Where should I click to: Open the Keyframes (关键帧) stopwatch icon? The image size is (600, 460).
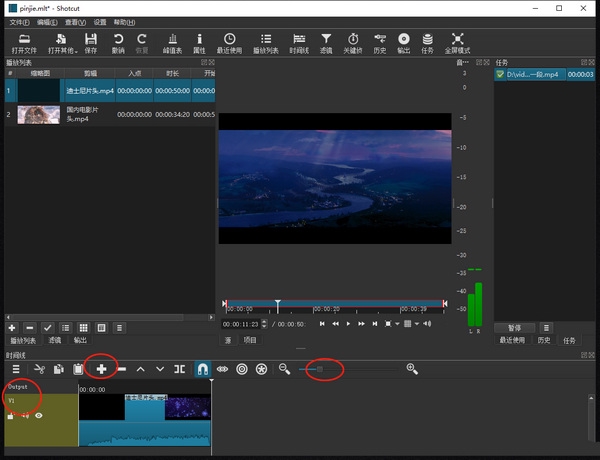point(353,39)
